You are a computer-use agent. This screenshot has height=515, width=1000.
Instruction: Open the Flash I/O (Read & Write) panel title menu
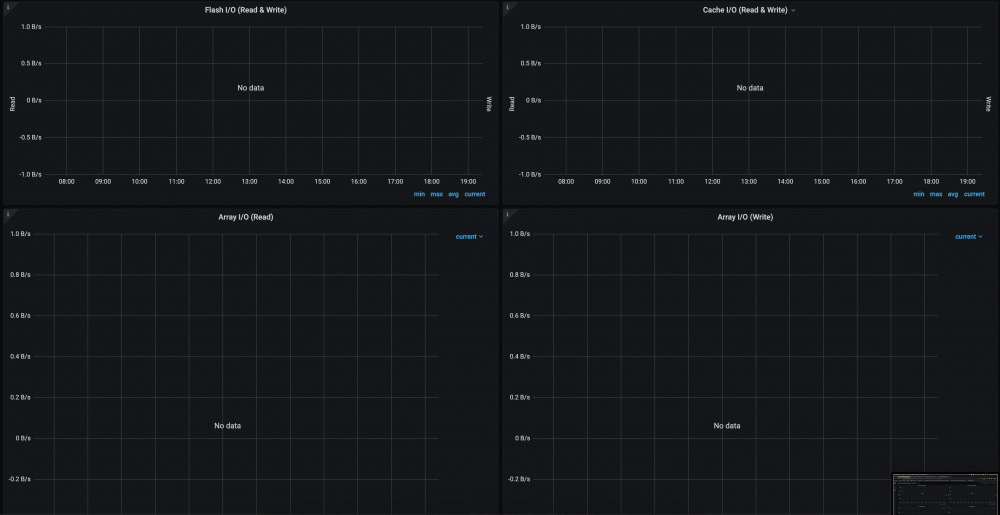tap(246, 10)
